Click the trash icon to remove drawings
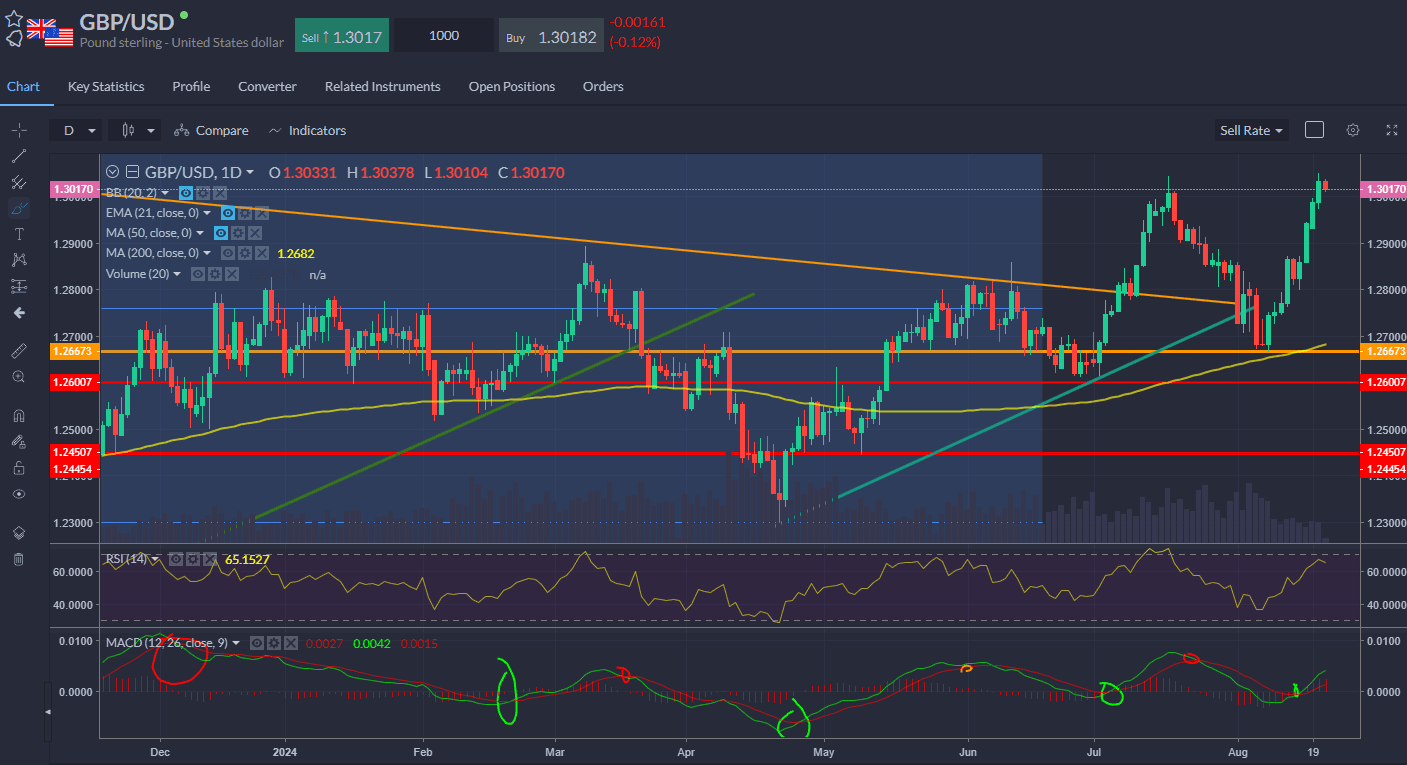The width and height of the screenshot is (1407, 765). [18, 559]
